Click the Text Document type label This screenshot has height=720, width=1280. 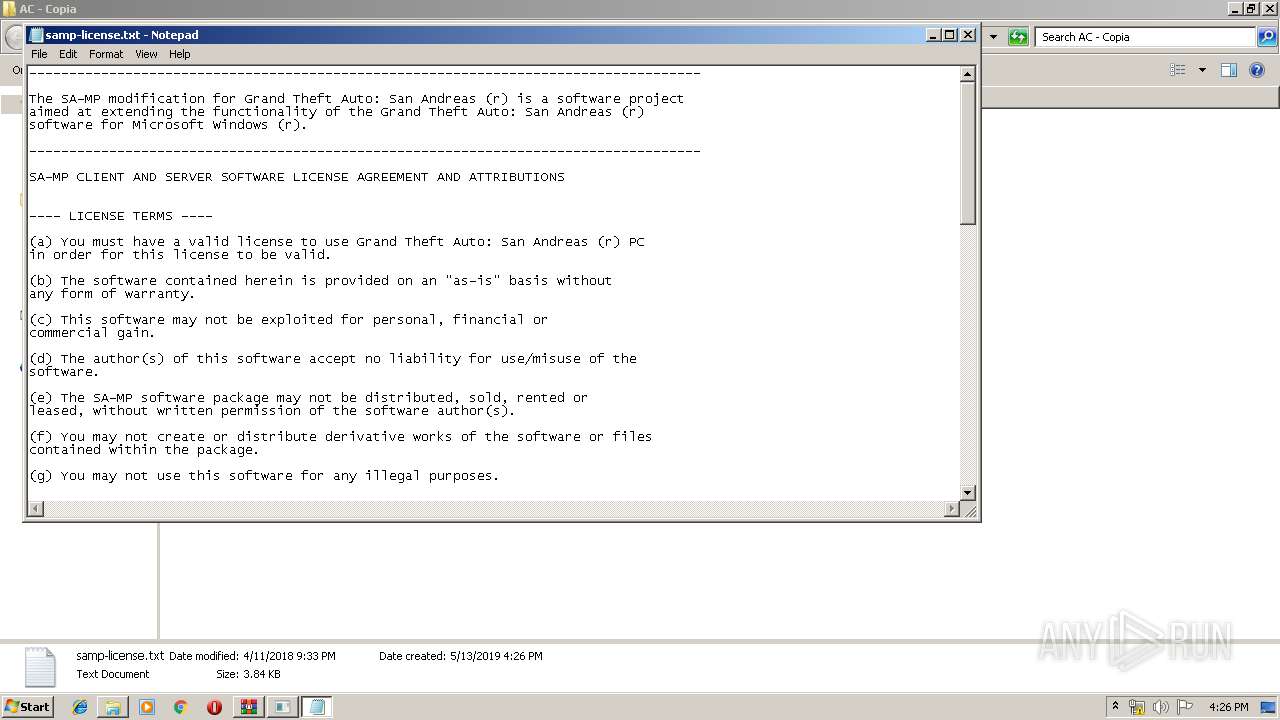pyautogui.click(x=113, y=674)
